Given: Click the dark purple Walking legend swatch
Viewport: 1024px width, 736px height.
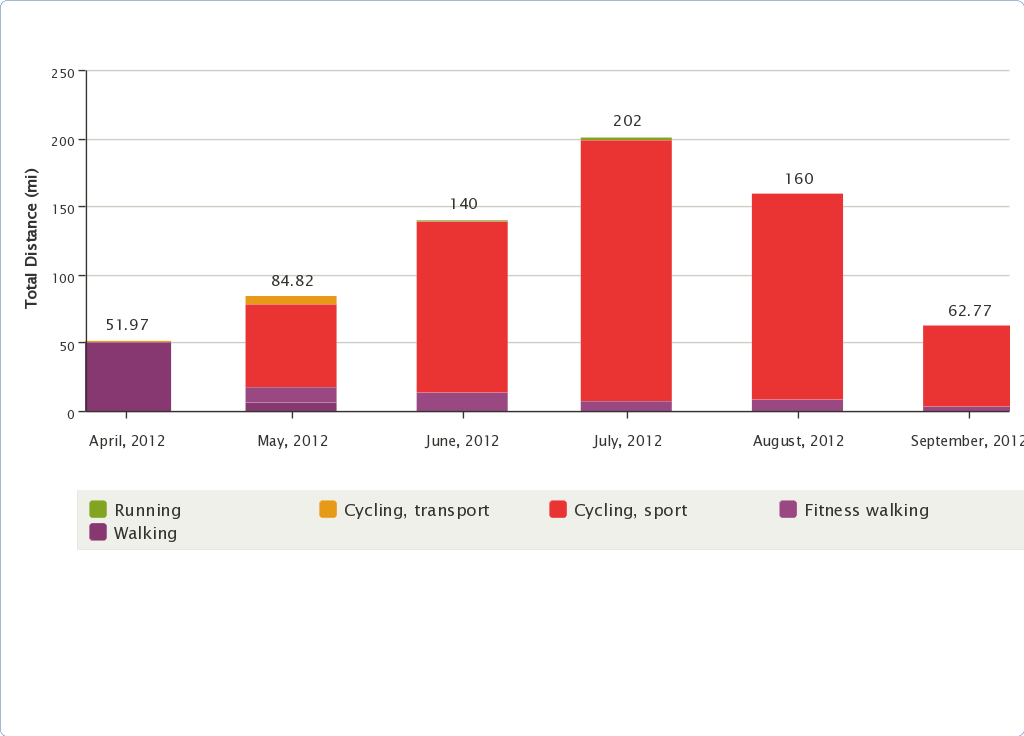Looking at the screenshot, I should (98, 533).
